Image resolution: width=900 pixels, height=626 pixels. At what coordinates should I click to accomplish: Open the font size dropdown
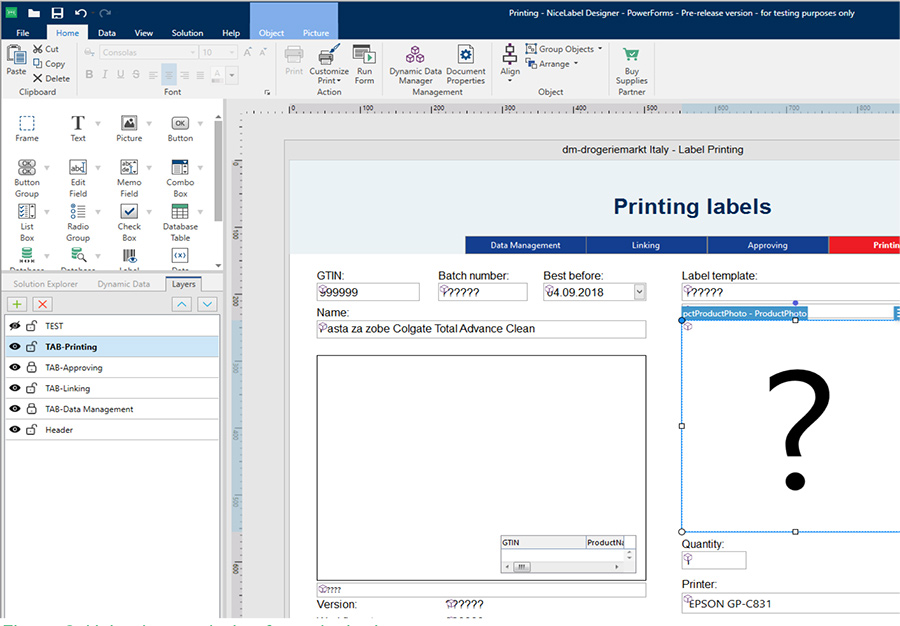pos(232,52)
